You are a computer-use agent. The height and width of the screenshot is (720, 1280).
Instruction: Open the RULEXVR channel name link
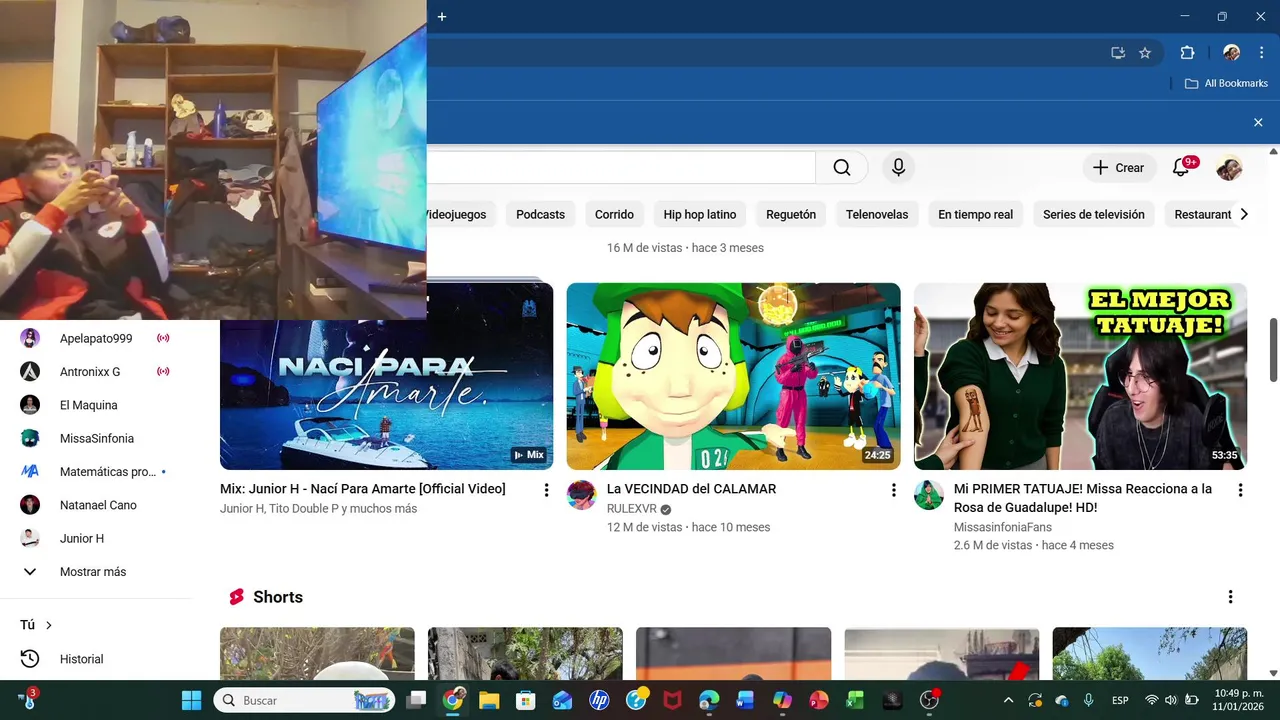coord(632,509)
